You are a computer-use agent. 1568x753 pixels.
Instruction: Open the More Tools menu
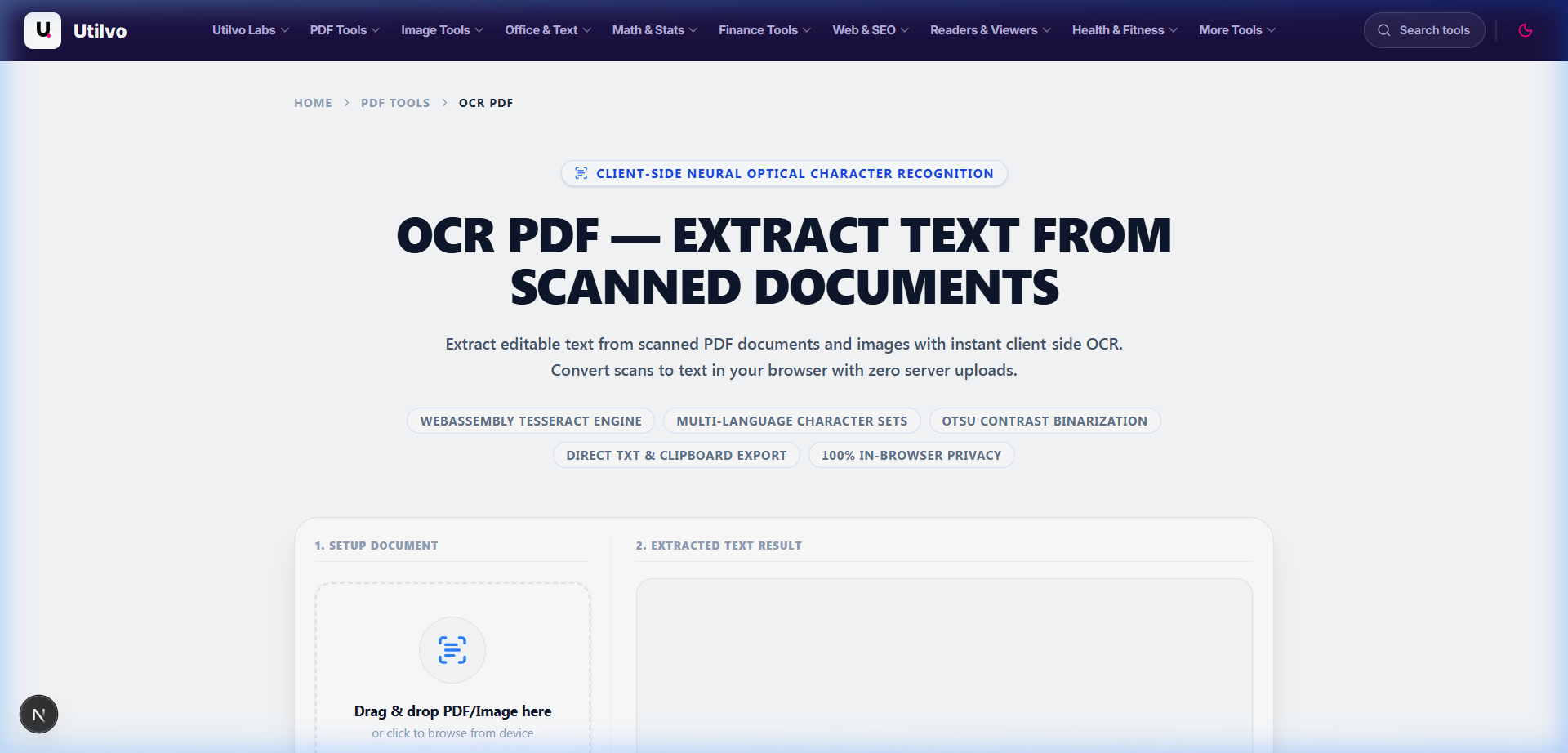pyautogui.click(x=1237, y=30)
